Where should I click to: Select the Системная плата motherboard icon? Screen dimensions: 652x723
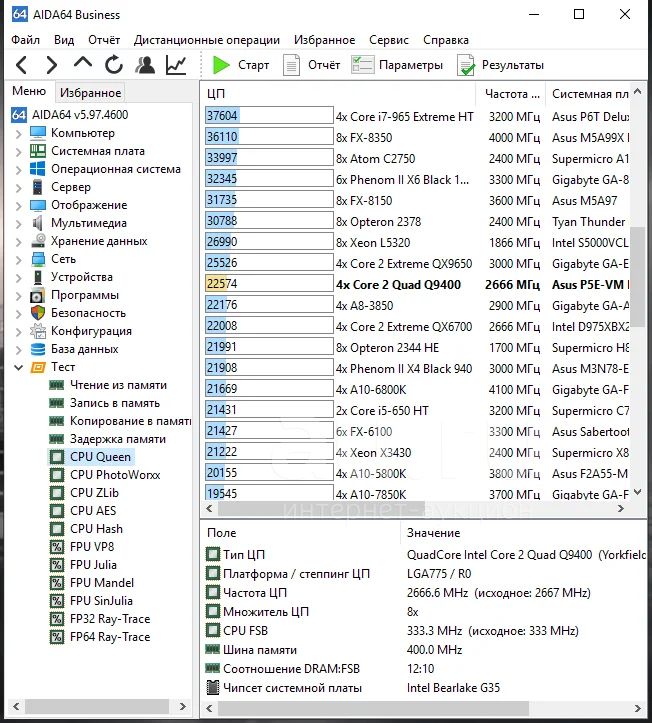click(38, 151)
